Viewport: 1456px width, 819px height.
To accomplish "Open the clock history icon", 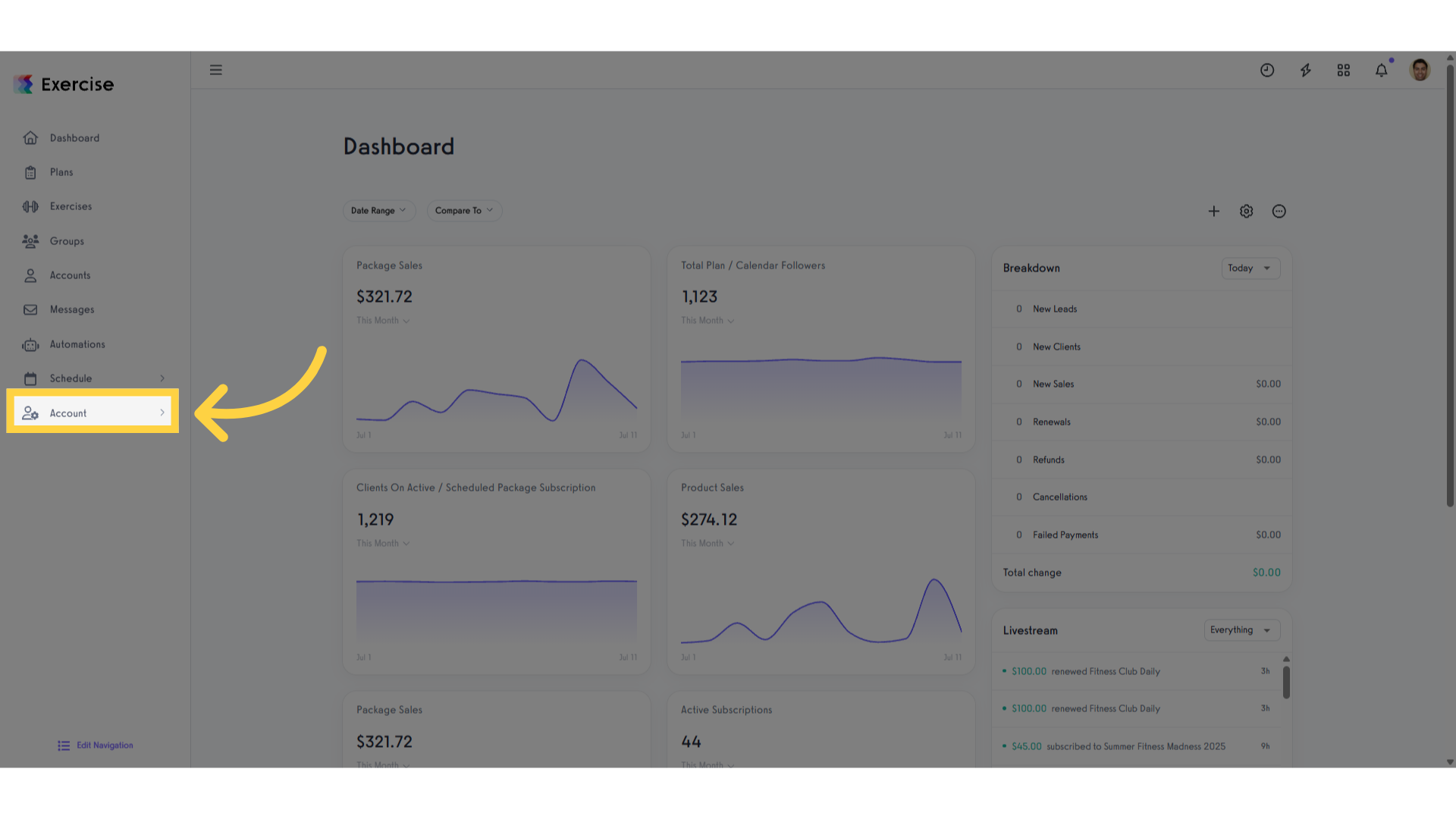I will pos(1267,70).
